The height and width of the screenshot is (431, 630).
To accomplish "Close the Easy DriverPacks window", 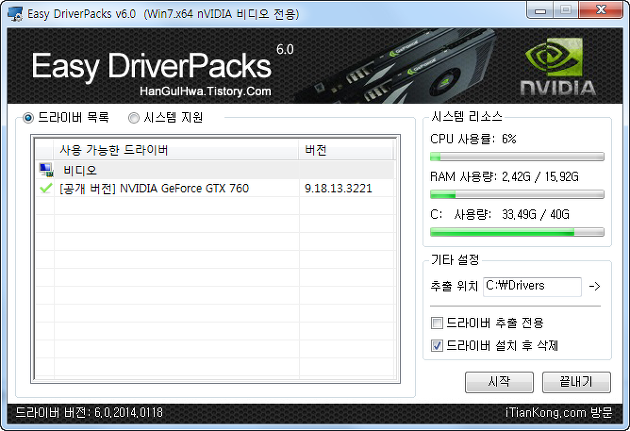I will tap(601, 10).
